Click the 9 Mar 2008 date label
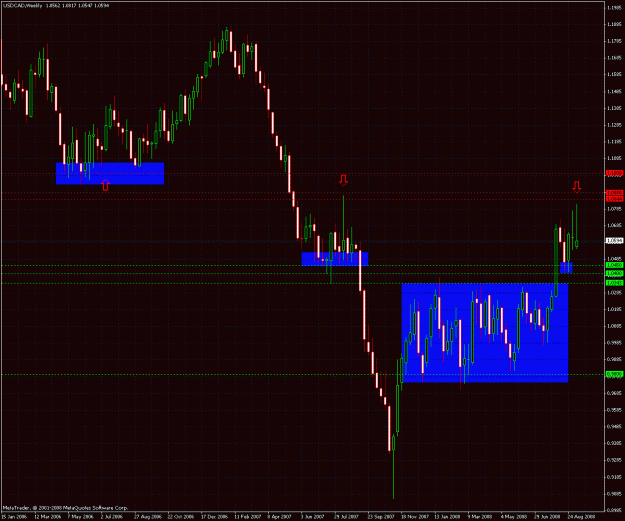625x521 pixels. (x=480, y=517)
